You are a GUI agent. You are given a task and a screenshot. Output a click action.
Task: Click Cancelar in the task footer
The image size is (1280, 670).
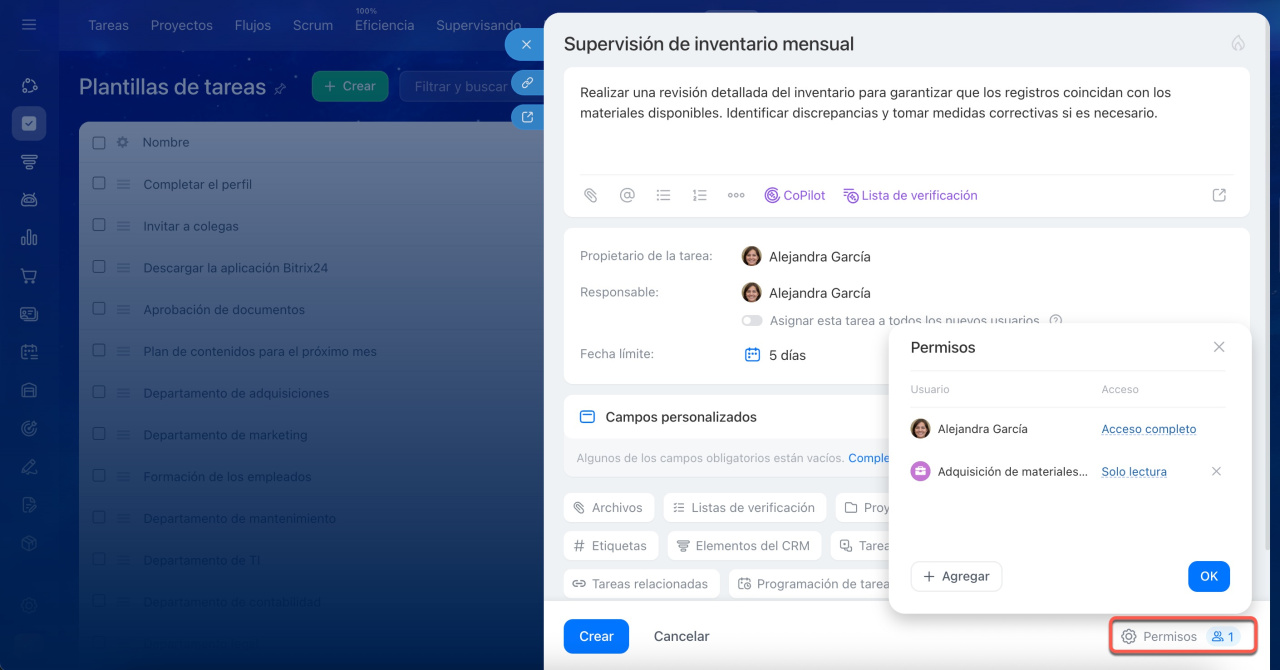tap(681, 636)
